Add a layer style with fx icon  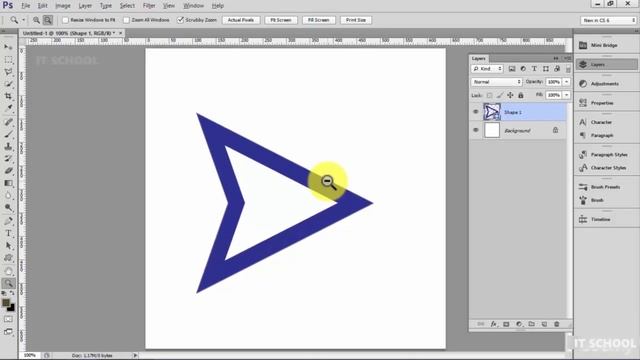coord(493,324)
